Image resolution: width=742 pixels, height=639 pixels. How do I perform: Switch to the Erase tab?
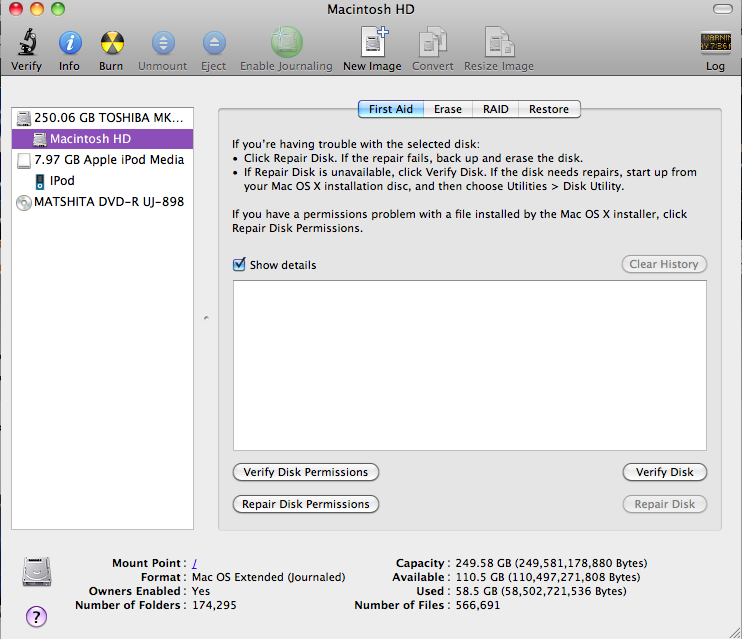(x=448, y=109)
